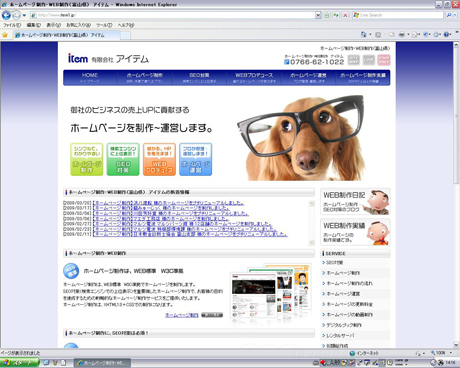Viewport: 460px width, 368px height.
Task: Click the Favorites star icon
Action: coord(5,35)
